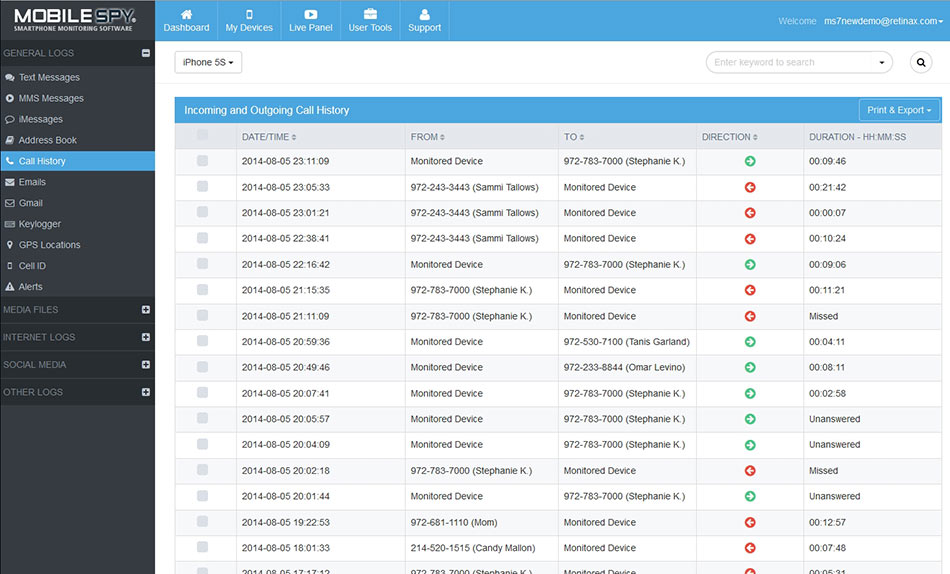This screenshot has height=574, width=950.
Task: Open the iPhone 5S device dropdown
Action: coord(208,62)
